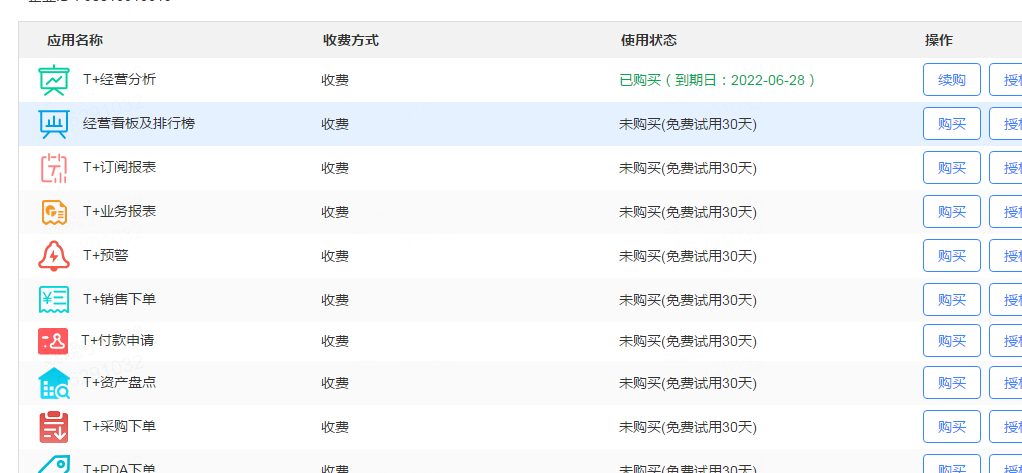Viewport: 1022px width, 473px height.
Task: Click the 授权 button in T+预警 row
Action: tap(1006, 256)
